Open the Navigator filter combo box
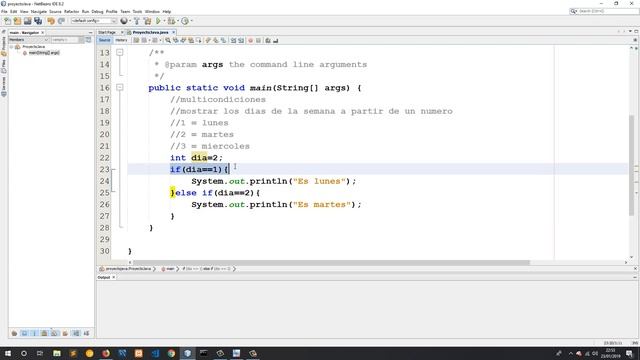 point(67,40)
